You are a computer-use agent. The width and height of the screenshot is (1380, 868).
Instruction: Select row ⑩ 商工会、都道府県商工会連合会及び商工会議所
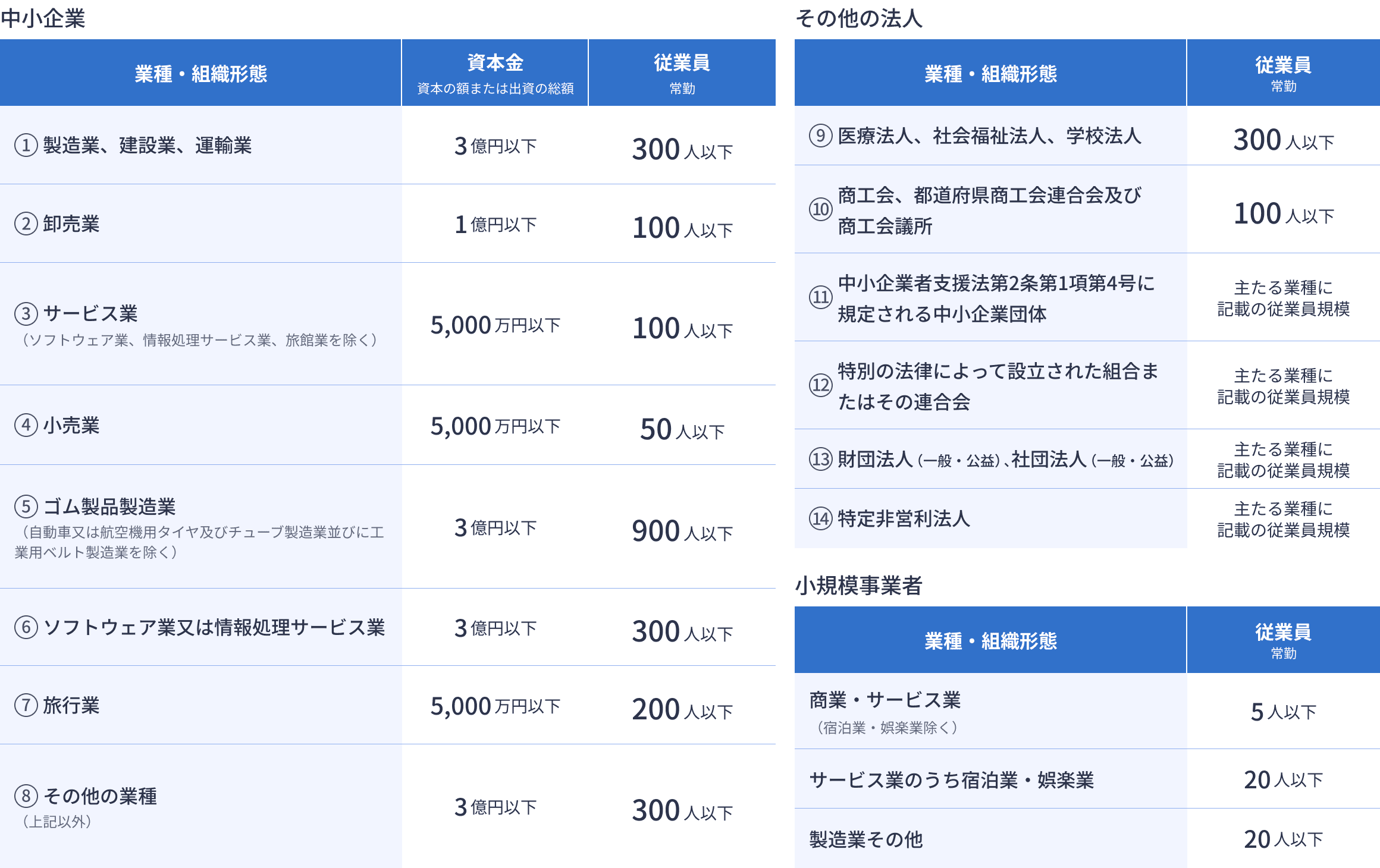tap(976, 210)
